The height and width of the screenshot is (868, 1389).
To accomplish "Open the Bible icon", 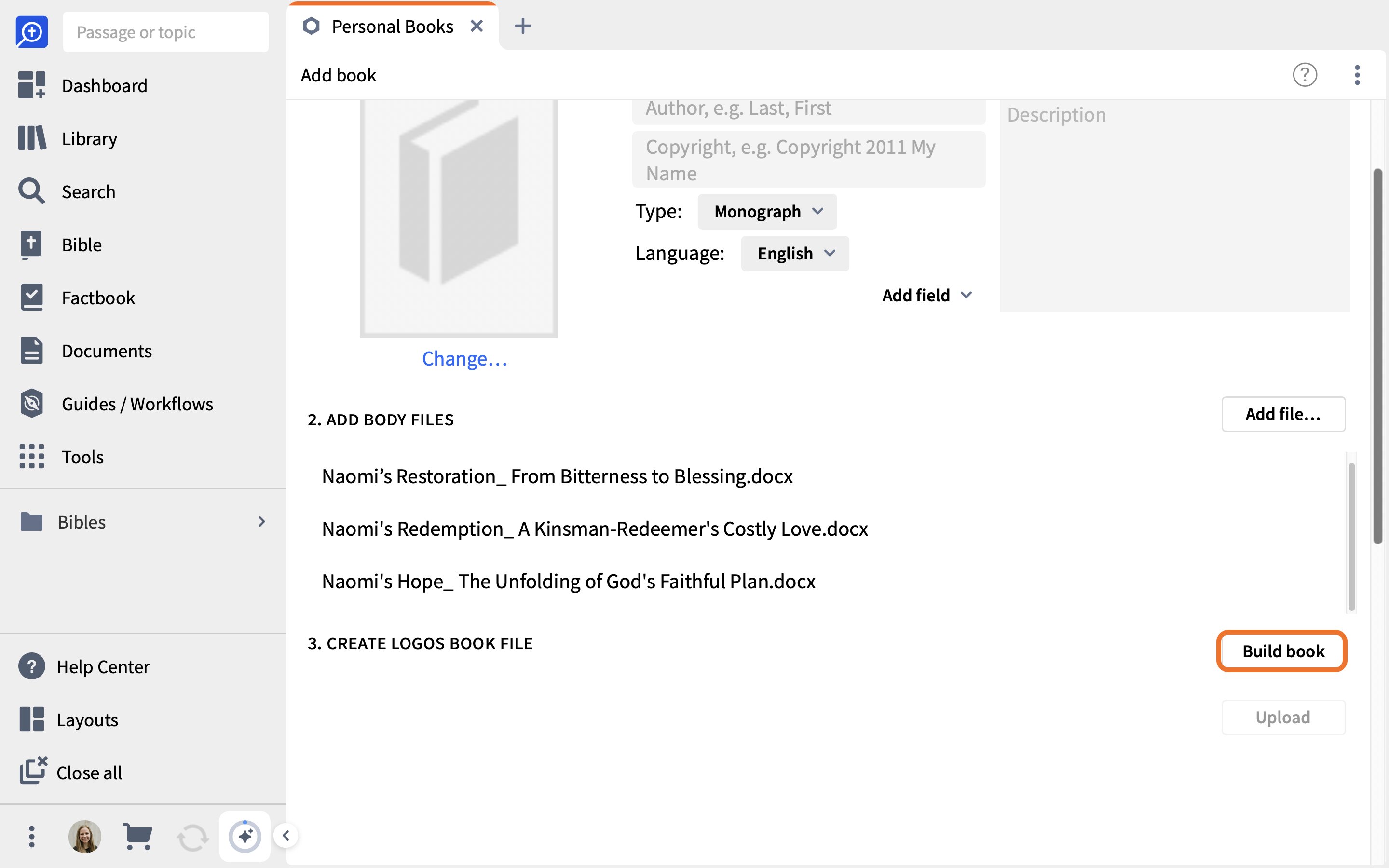I will 31,244.
